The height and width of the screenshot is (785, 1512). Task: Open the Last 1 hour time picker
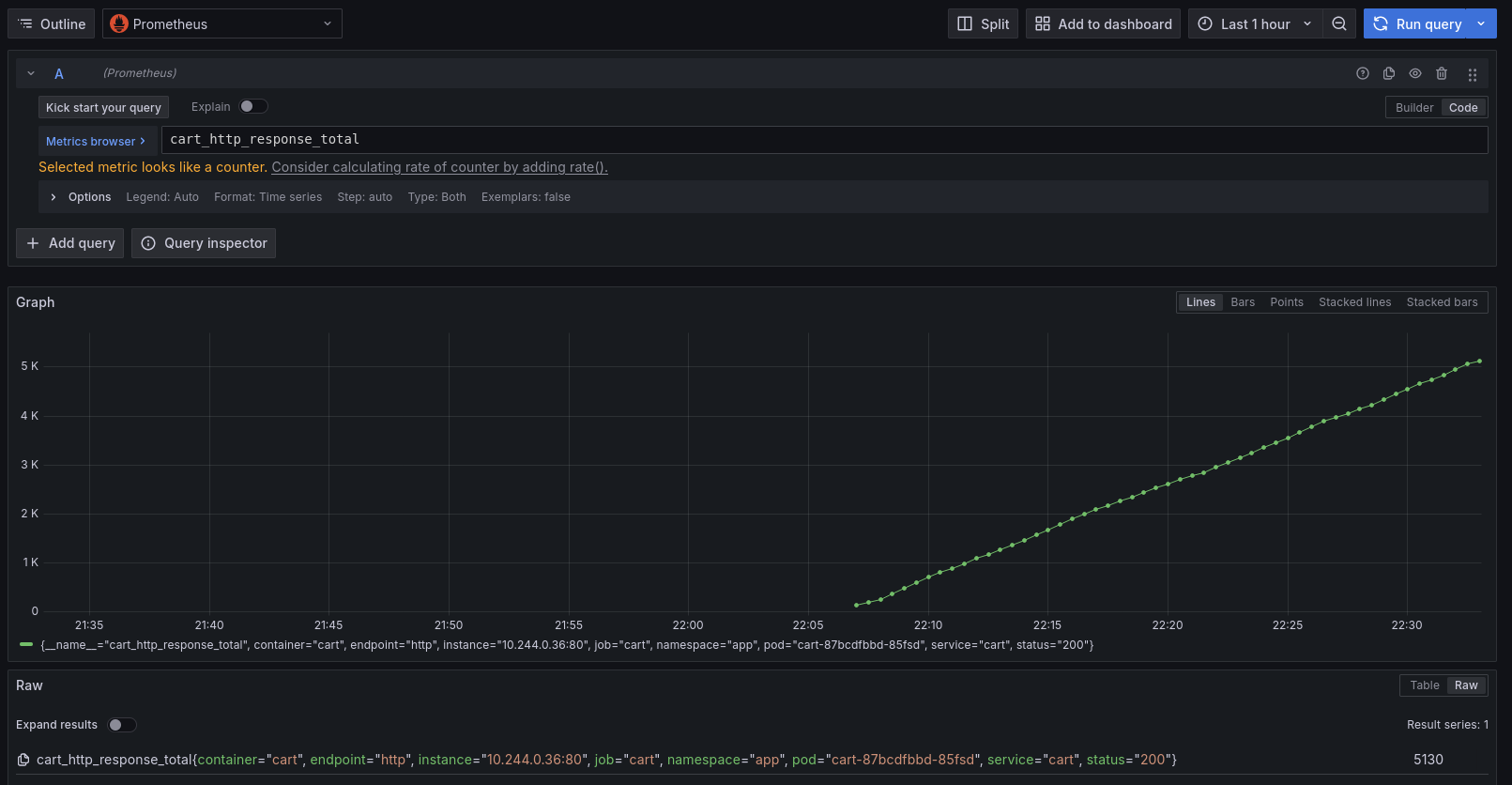[1255, 23]
